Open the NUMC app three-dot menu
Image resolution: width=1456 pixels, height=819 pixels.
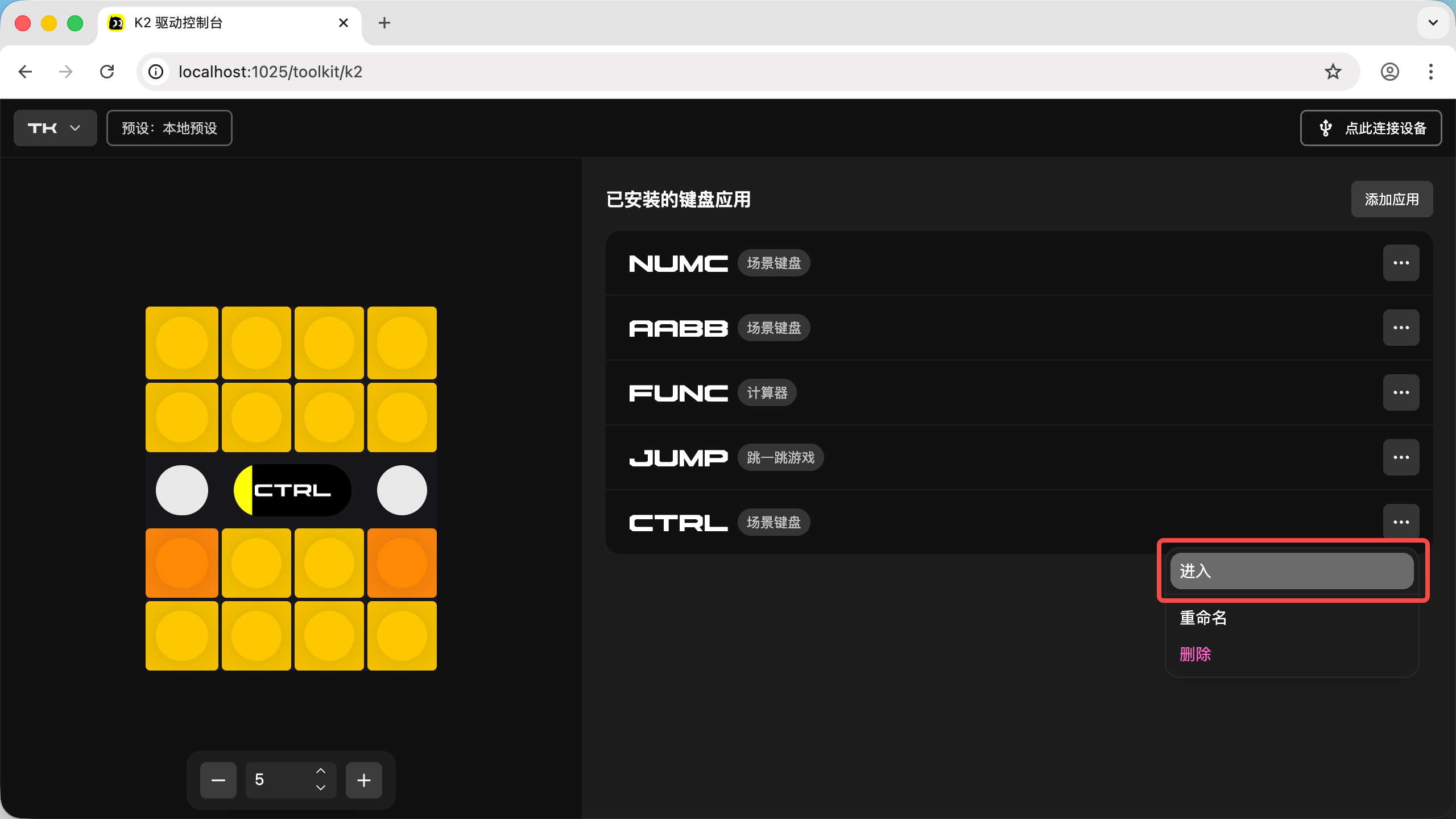1401,263
